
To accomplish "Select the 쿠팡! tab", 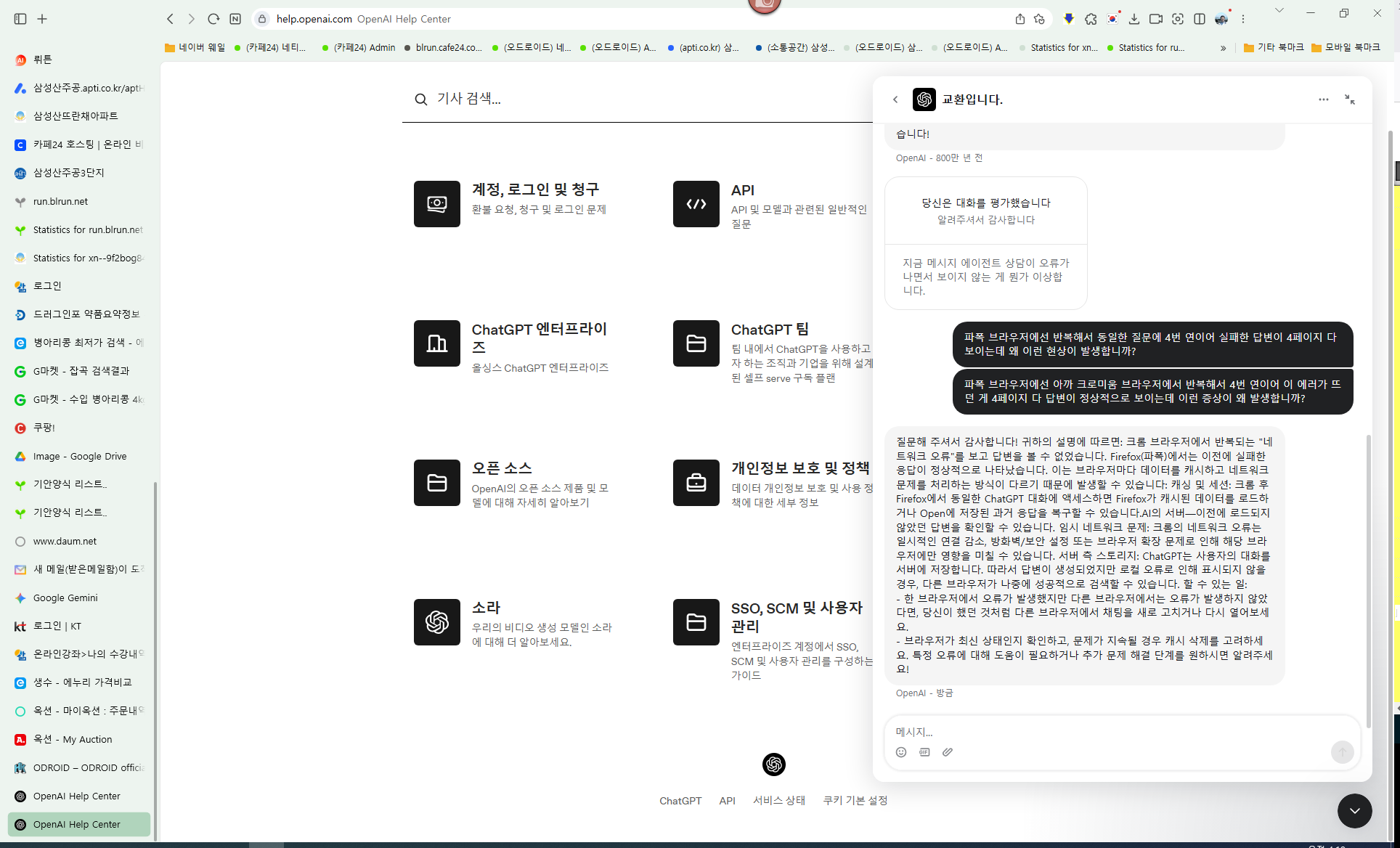I will 79,428.
